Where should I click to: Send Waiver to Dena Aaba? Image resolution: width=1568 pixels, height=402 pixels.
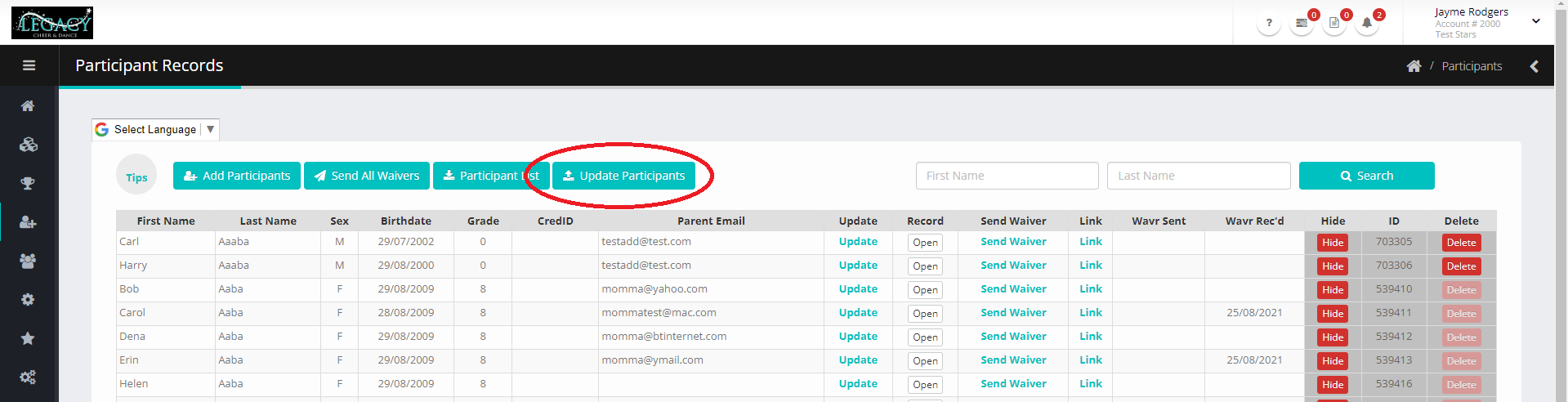pyautogui.click(x=1013, y=337)
